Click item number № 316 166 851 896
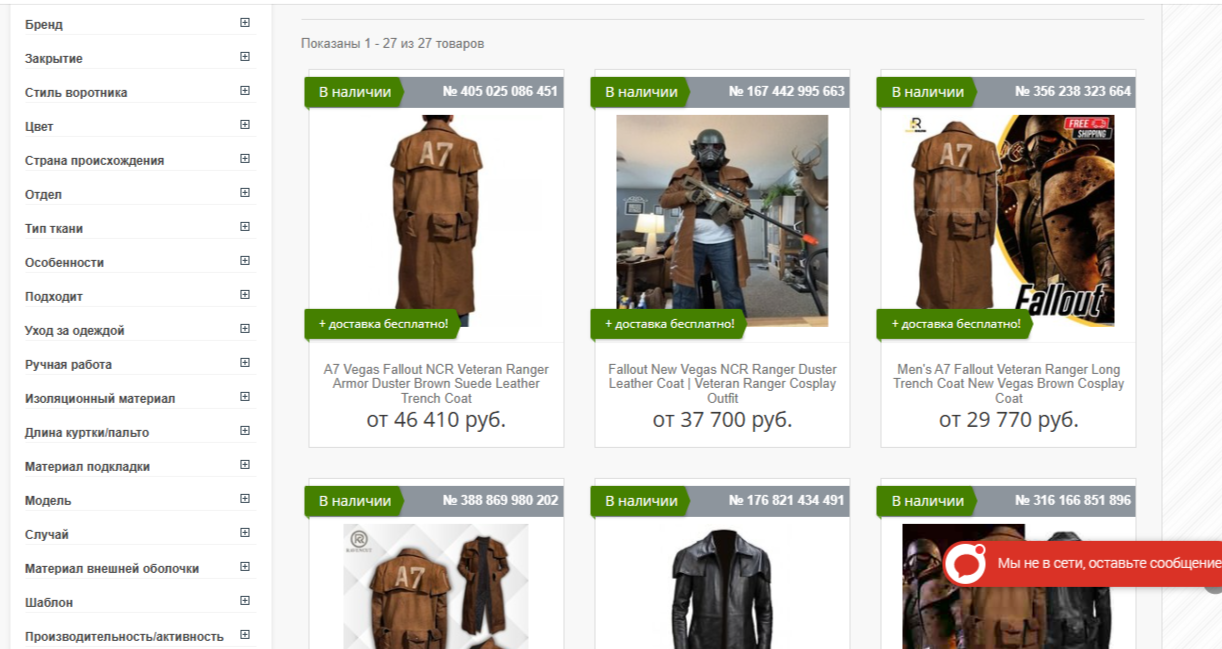 tap(1073, 500)
